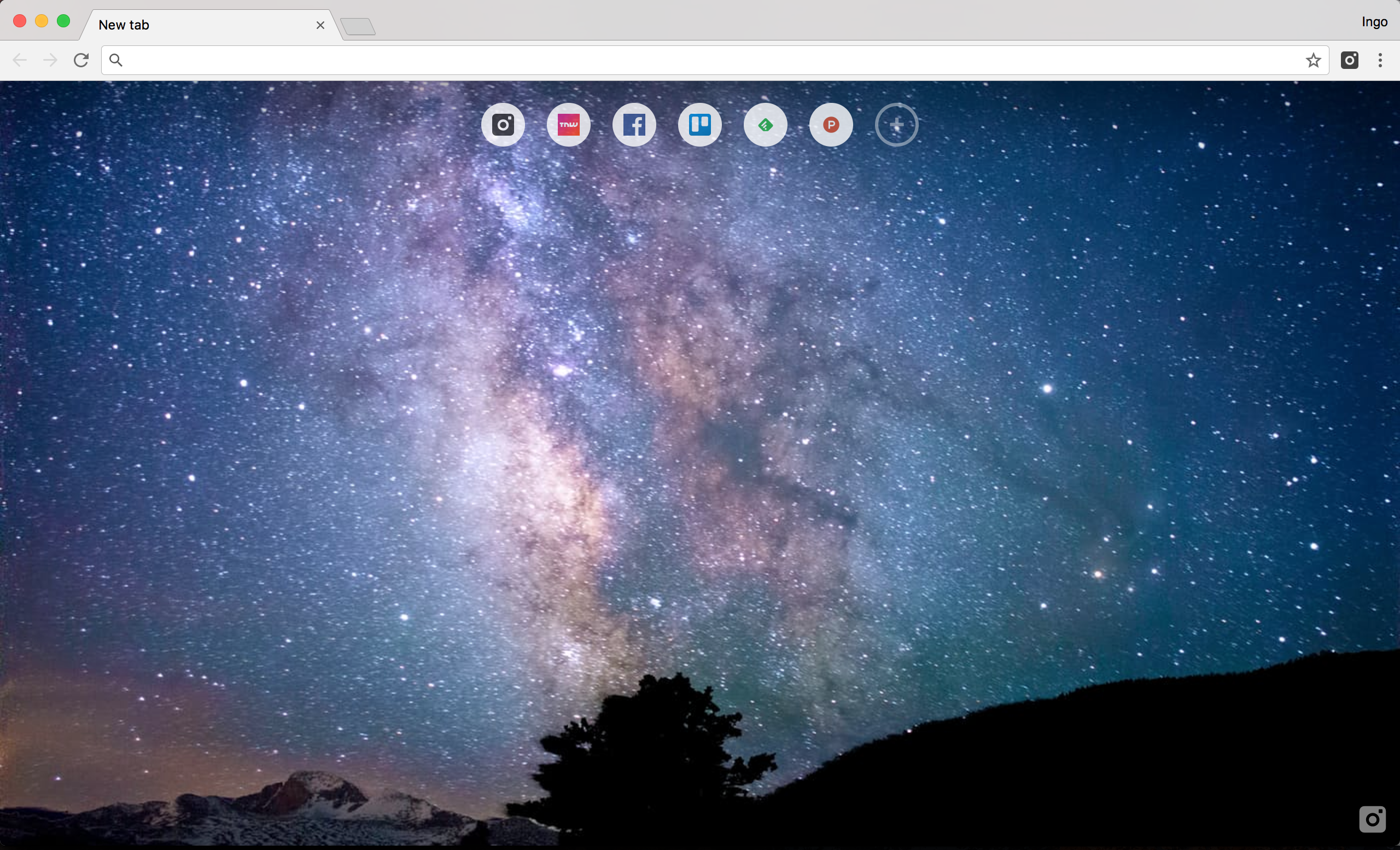1400x850 pixels.
Task: Open The Next Web shortcut
Action: 569,124
